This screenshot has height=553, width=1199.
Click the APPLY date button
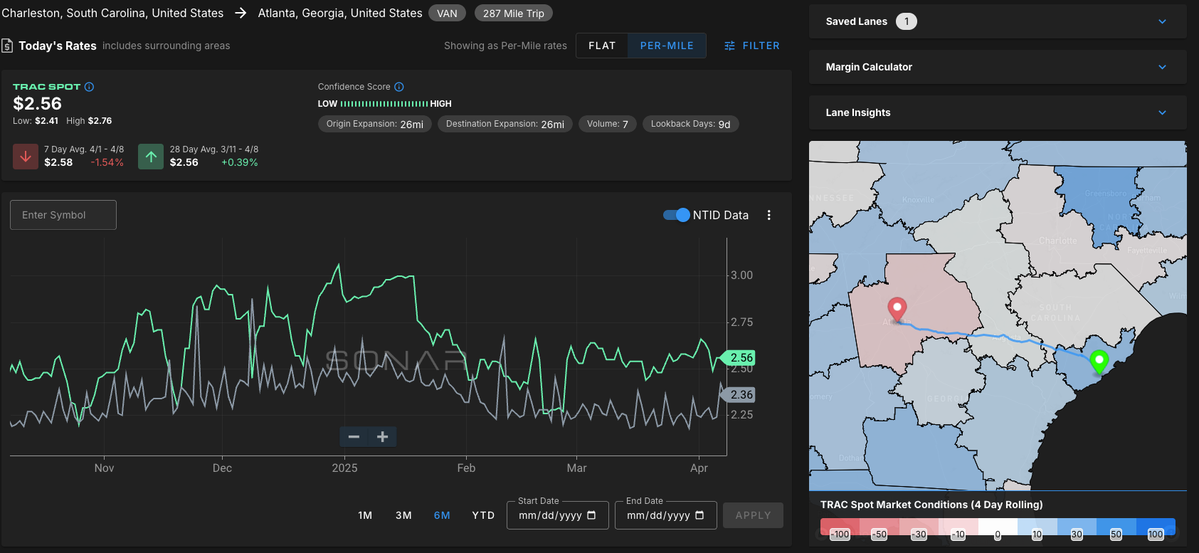click(753, 516)
